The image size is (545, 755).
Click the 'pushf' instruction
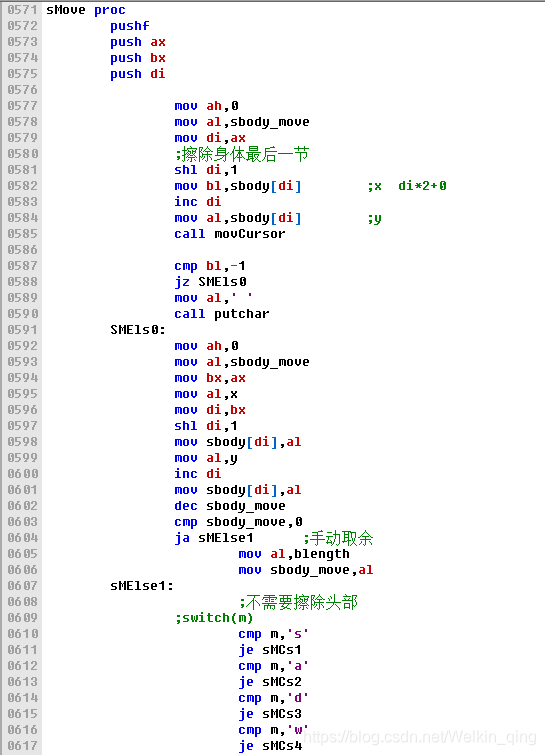(130, 26)
